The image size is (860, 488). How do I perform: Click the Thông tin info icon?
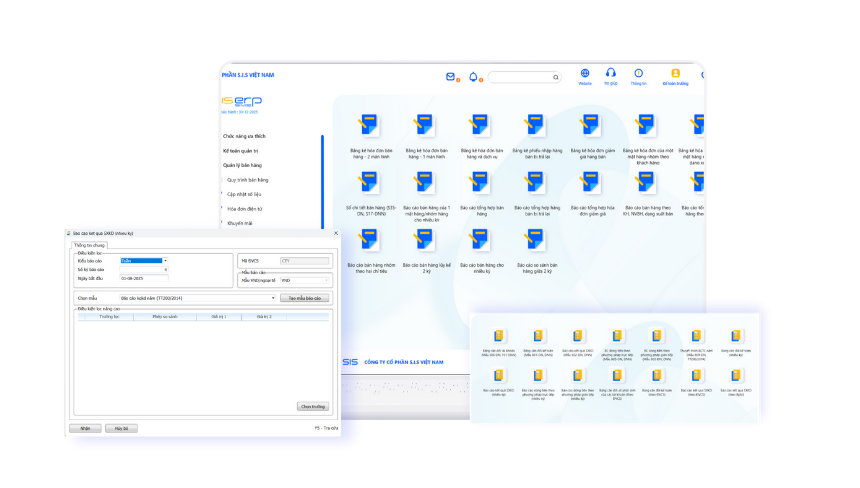[x=638, y=73]
